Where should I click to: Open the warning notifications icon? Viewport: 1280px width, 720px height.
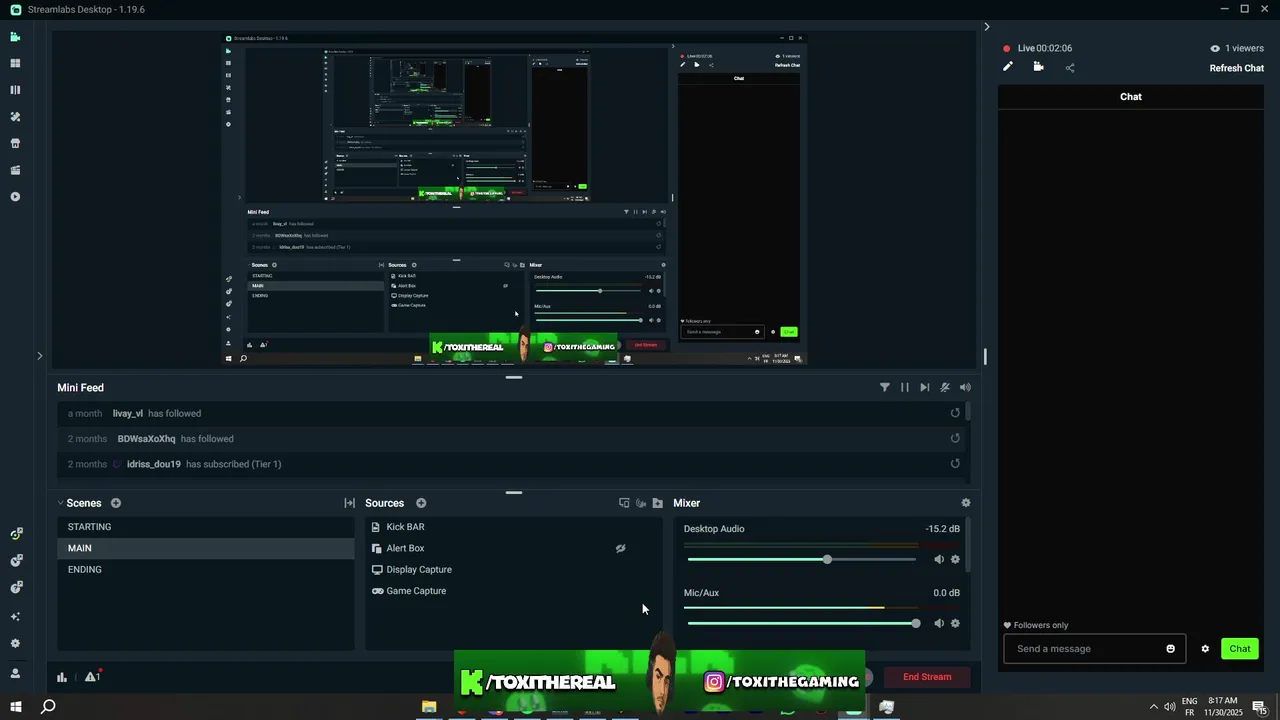pos(92,677)
